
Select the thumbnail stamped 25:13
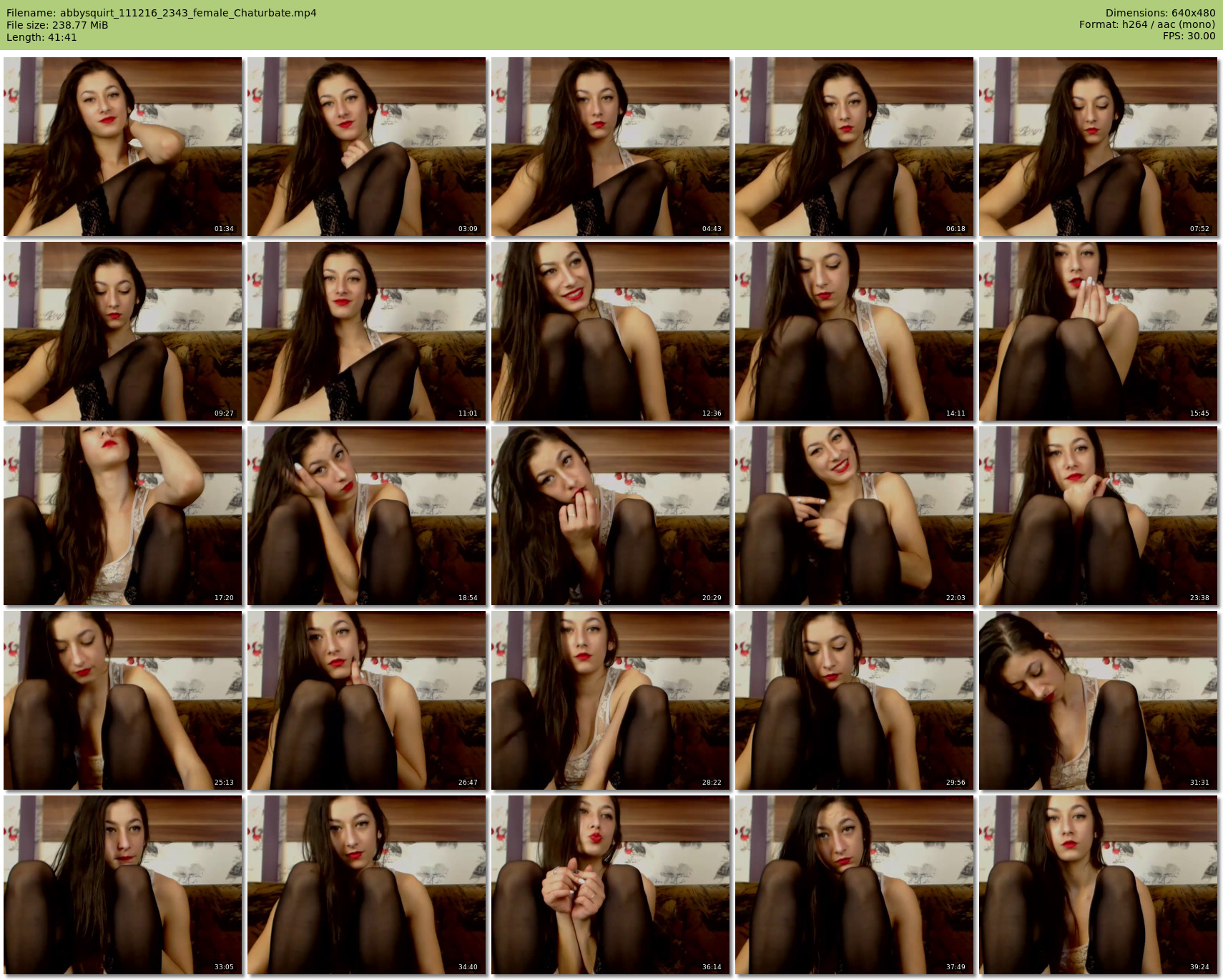click(x=123, y=700)
